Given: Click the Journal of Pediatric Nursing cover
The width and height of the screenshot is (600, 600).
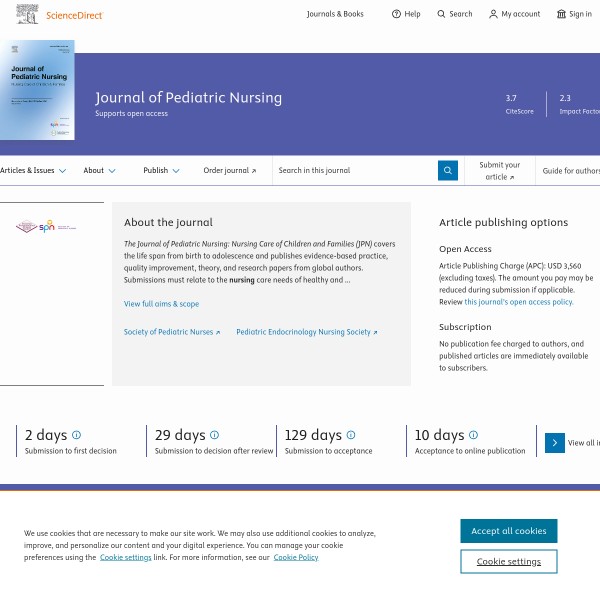Looking at the screenshot, I should coord(37,90).
